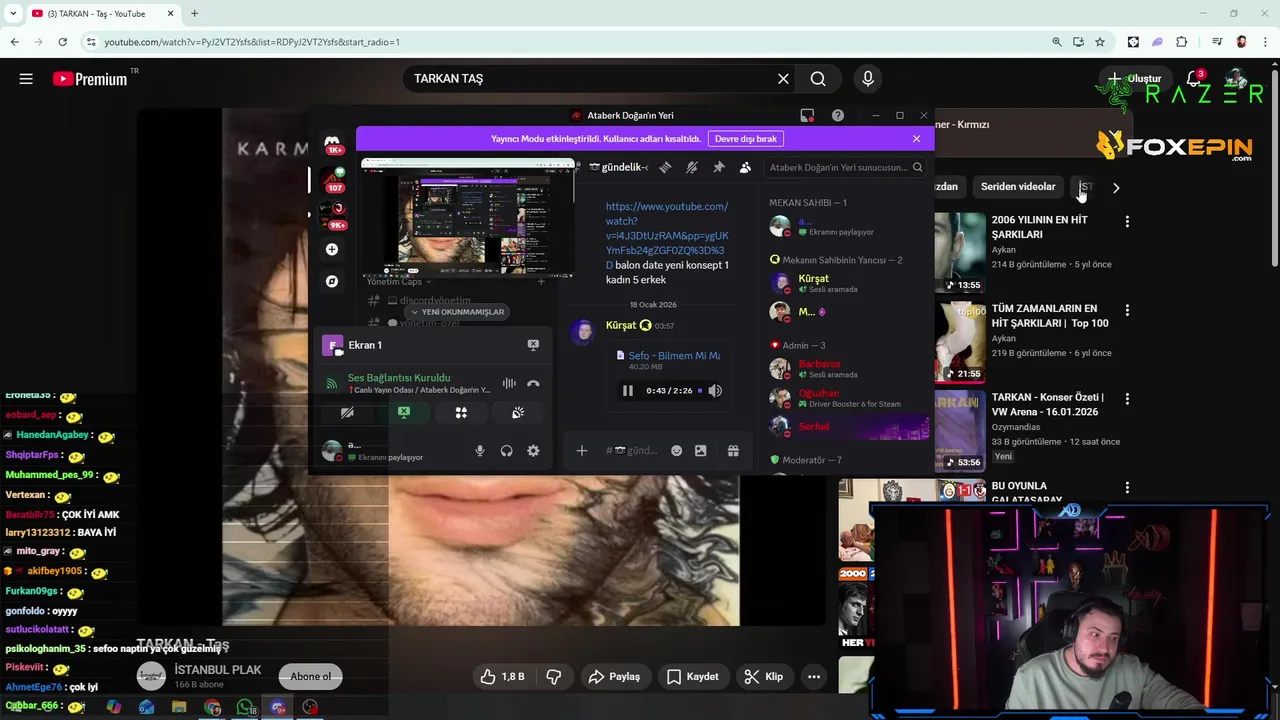
Task: Open the youtube.com link in Discord chat
Action: [667, 235]
